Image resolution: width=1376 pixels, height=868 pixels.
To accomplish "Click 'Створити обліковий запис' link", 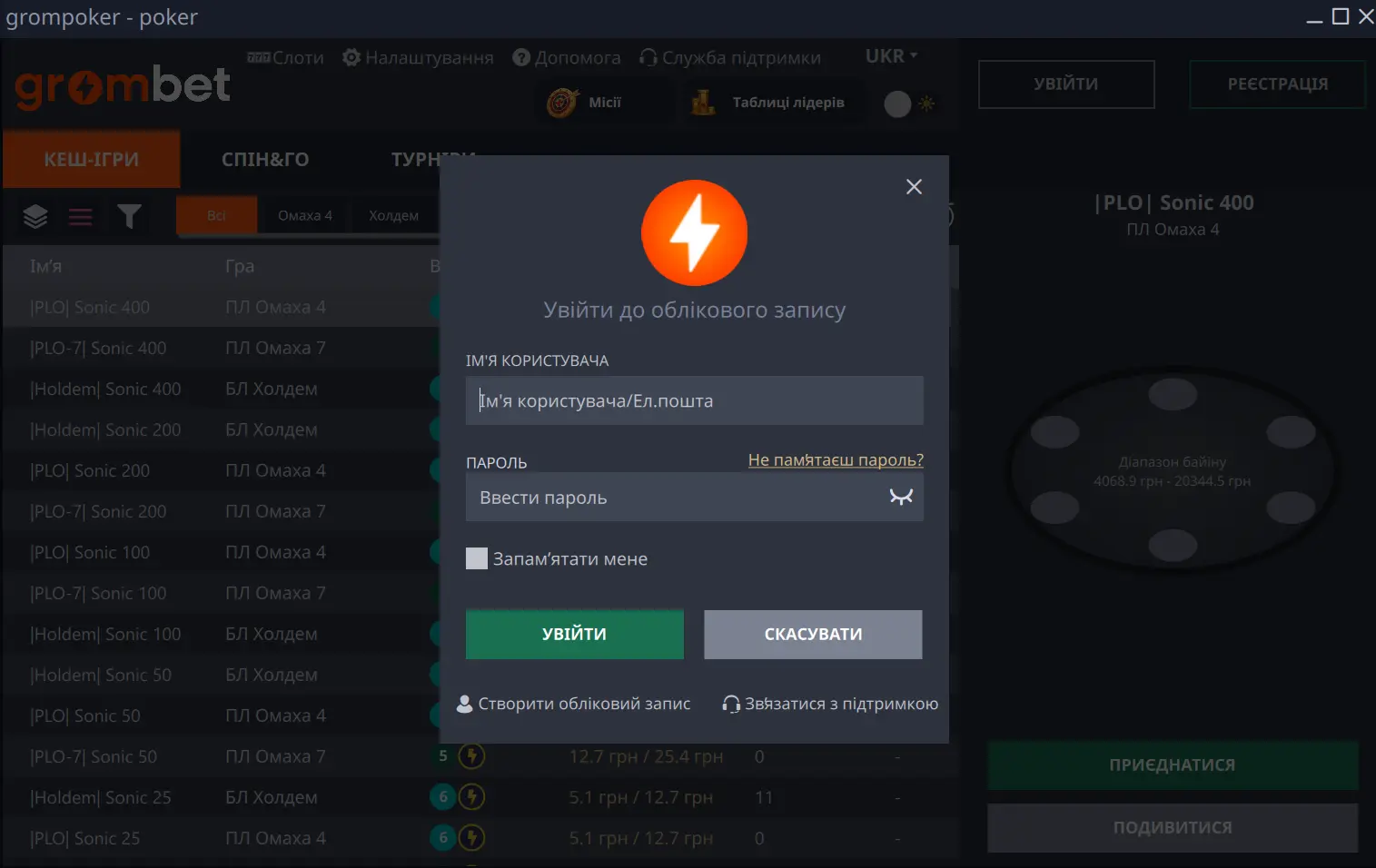I will tap(573, 704).
